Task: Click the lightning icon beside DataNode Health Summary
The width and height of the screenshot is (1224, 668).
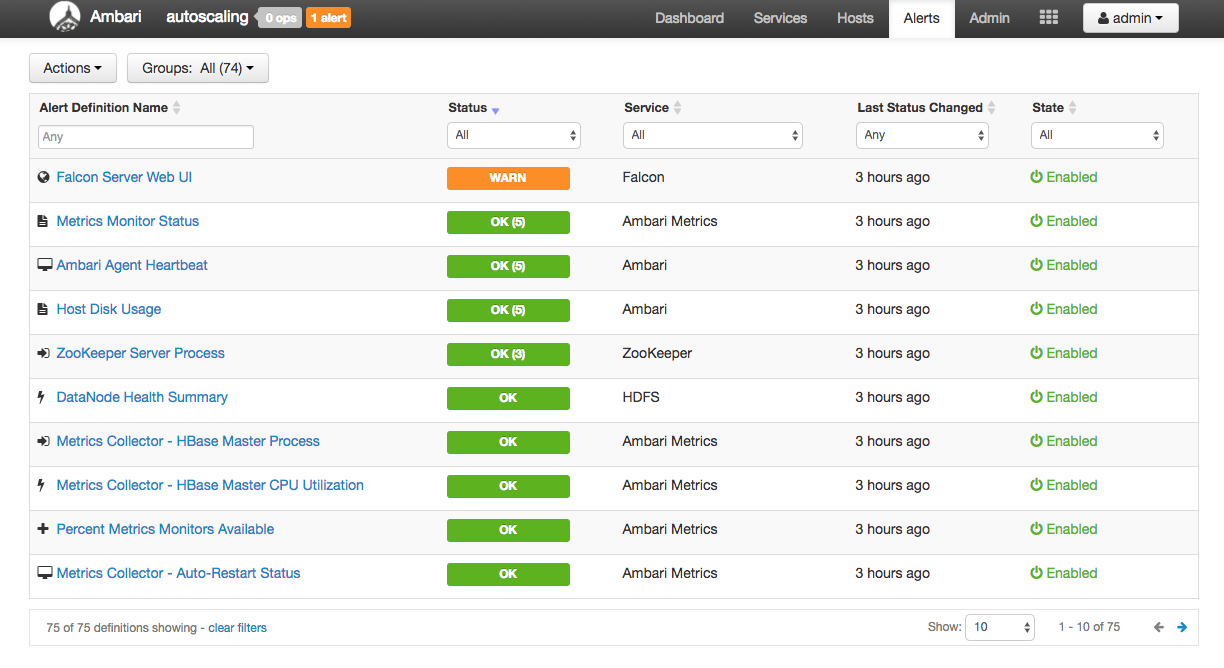Action: [x=41, y=397]
